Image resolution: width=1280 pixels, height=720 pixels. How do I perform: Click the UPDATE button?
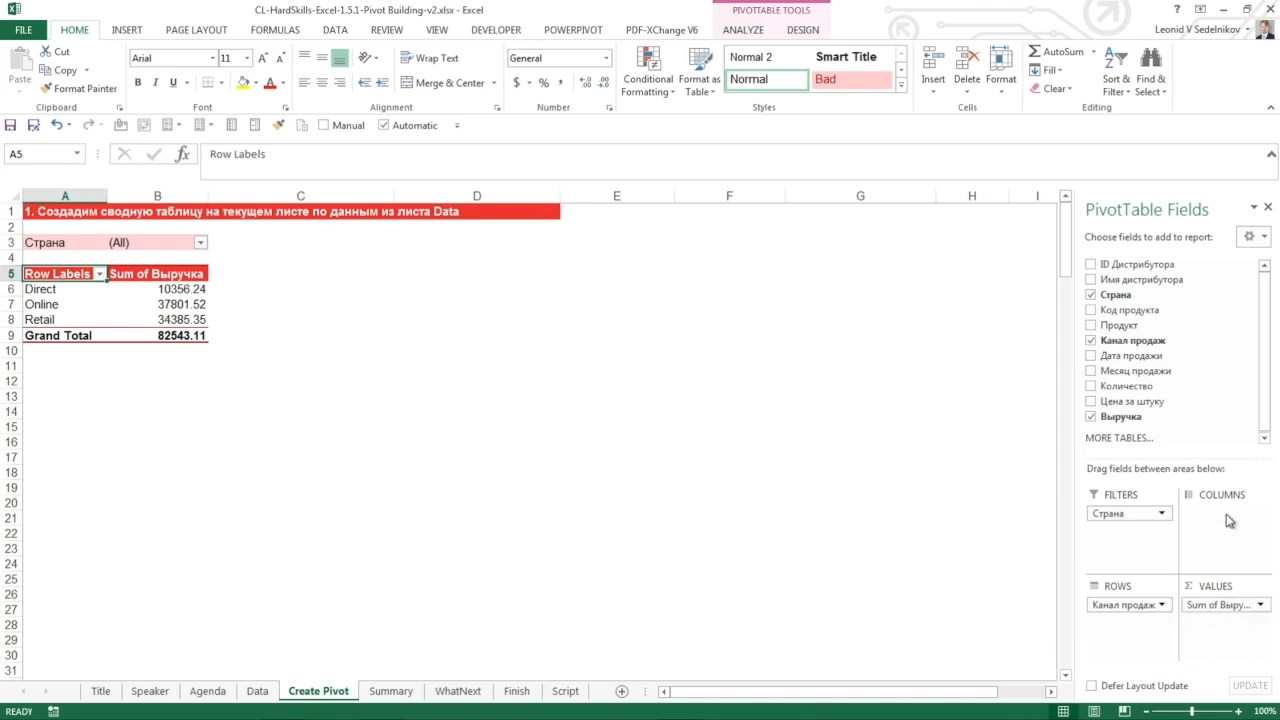click(x=1250, y=686)
